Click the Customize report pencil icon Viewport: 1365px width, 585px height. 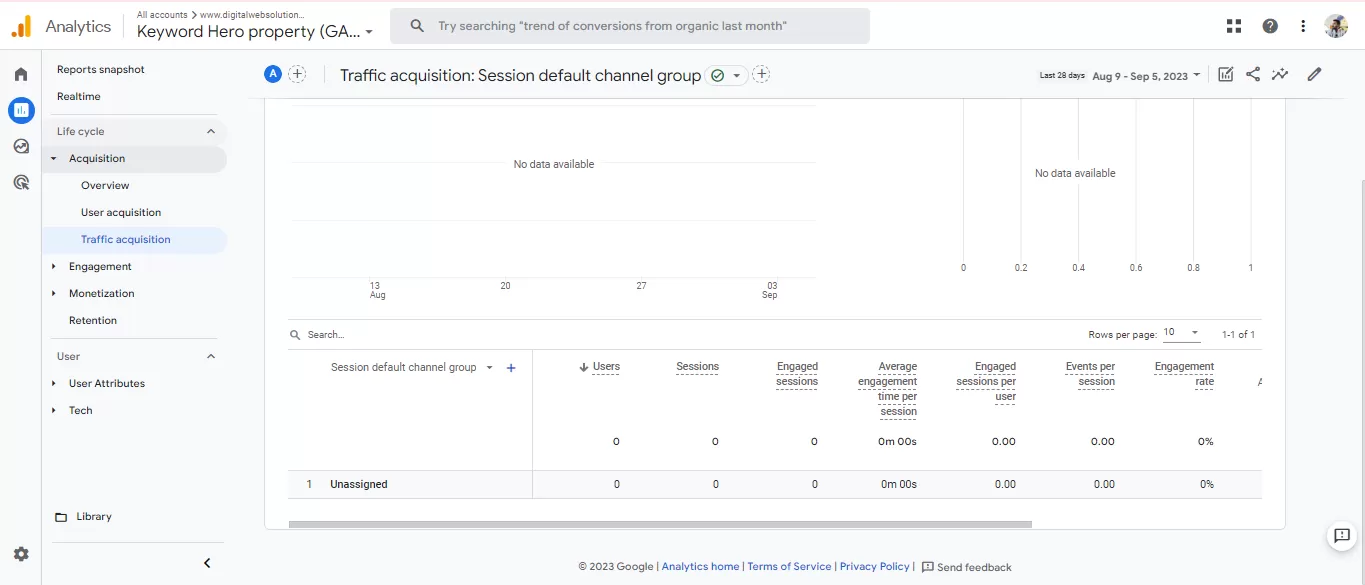[1314, 74]
